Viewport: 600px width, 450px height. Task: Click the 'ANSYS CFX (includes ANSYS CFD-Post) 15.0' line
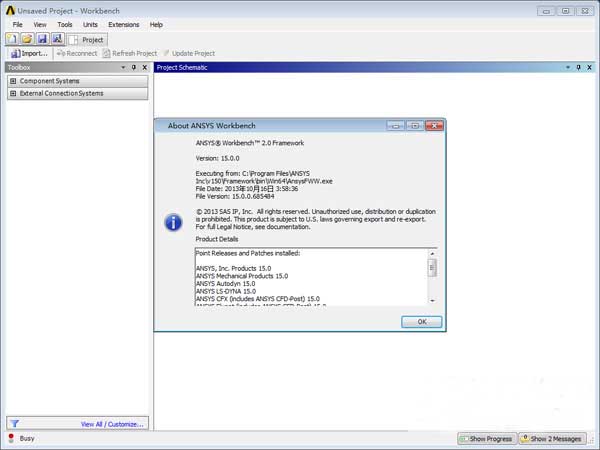[258, 299]
